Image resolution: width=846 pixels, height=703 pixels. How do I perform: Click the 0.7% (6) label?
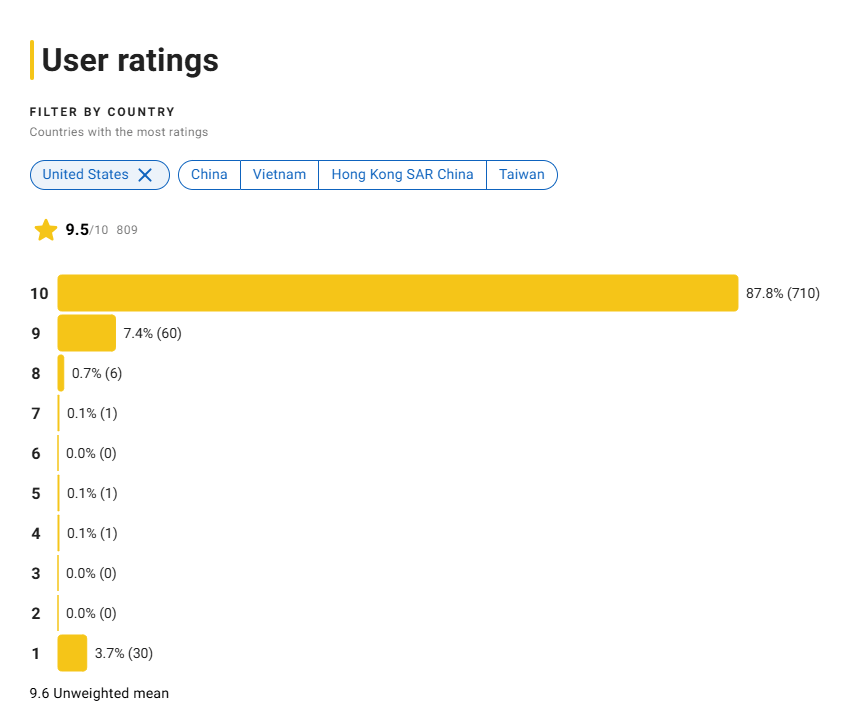[x=97, y=373]
